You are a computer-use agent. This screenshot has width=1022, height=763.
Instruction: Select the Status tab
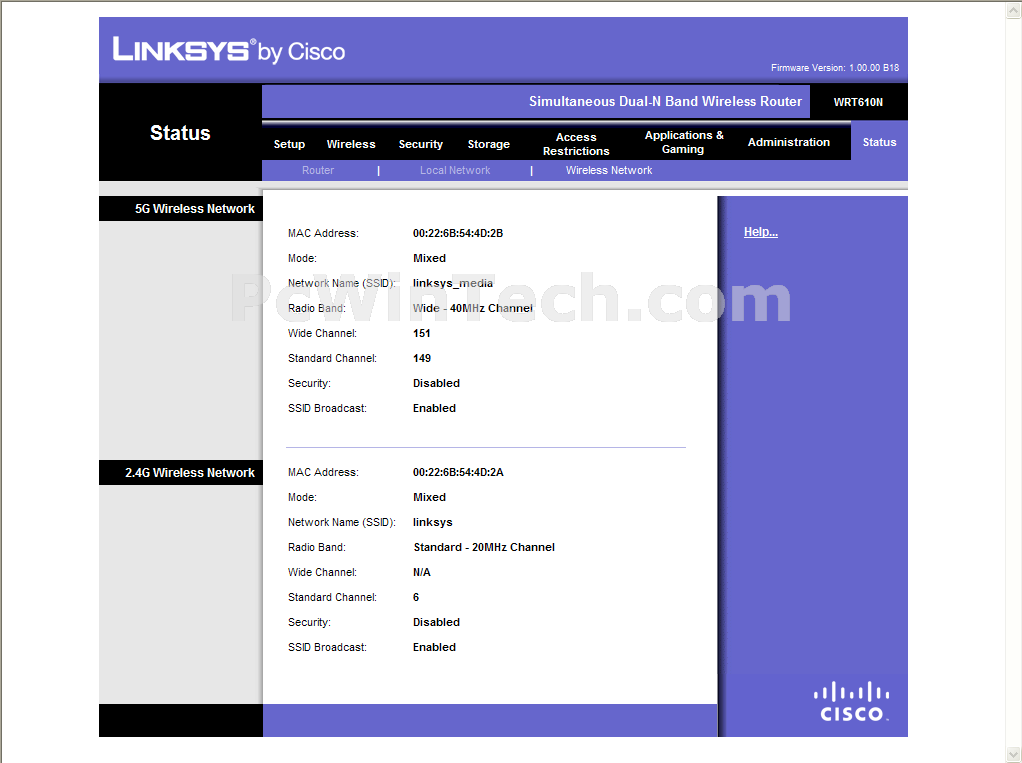coord(879,142)
